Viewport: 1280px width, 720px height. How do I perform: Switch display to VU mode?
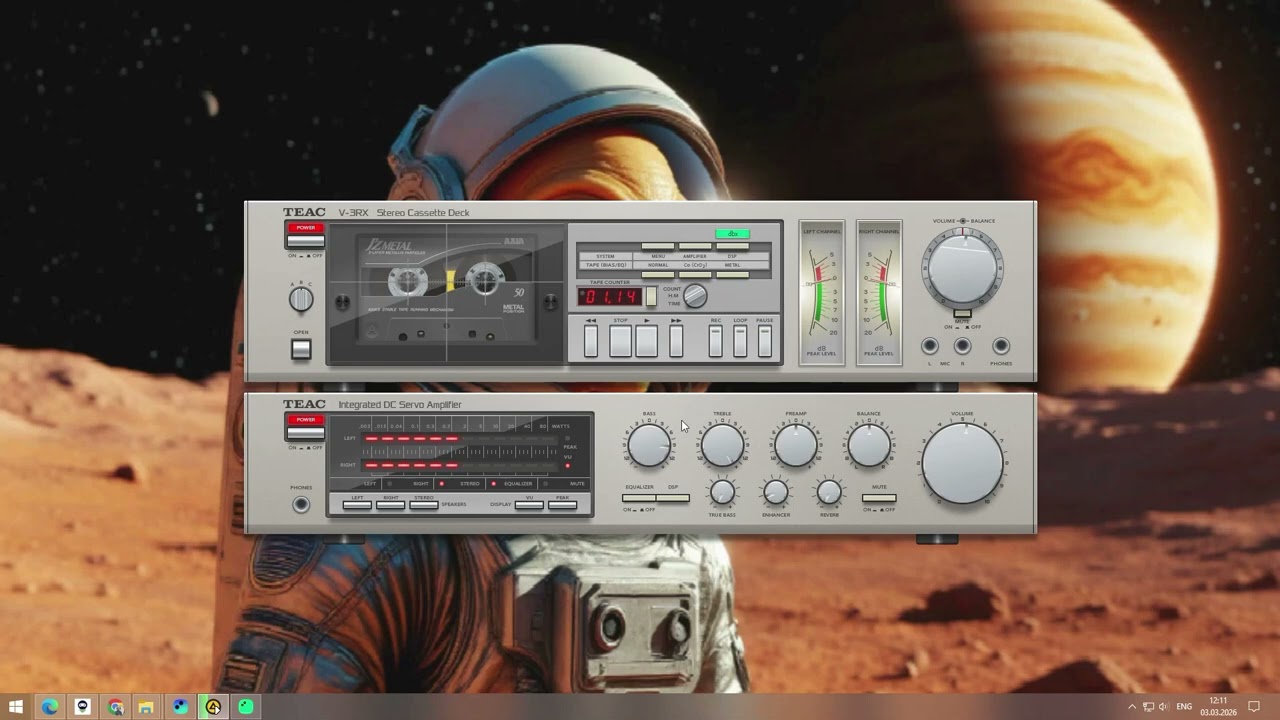[x=529, y=505]
